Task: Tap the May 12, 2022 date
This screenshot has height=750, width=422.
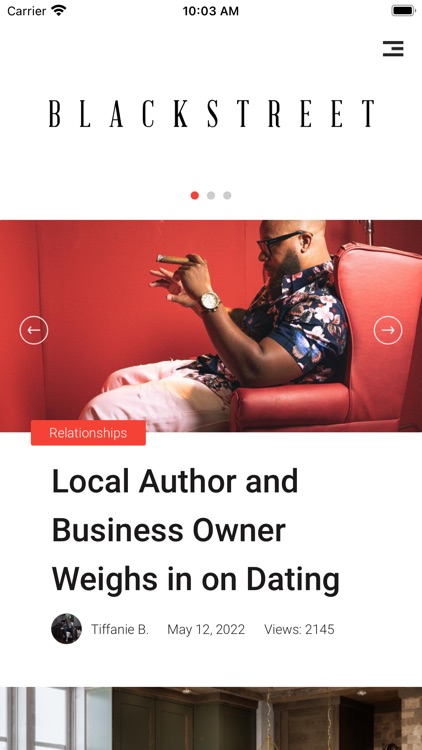Action: tap(206, 629)
